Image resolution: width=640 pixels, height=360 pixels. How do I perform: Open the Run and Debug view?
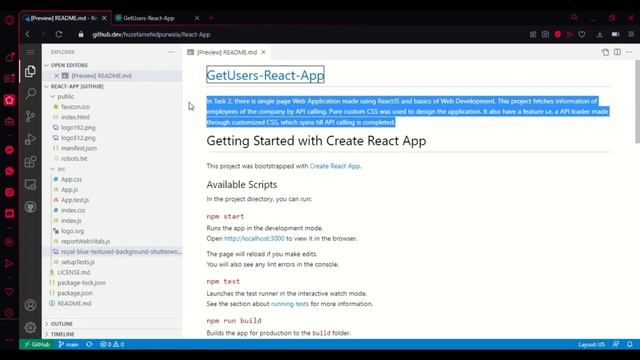(30, 139)
